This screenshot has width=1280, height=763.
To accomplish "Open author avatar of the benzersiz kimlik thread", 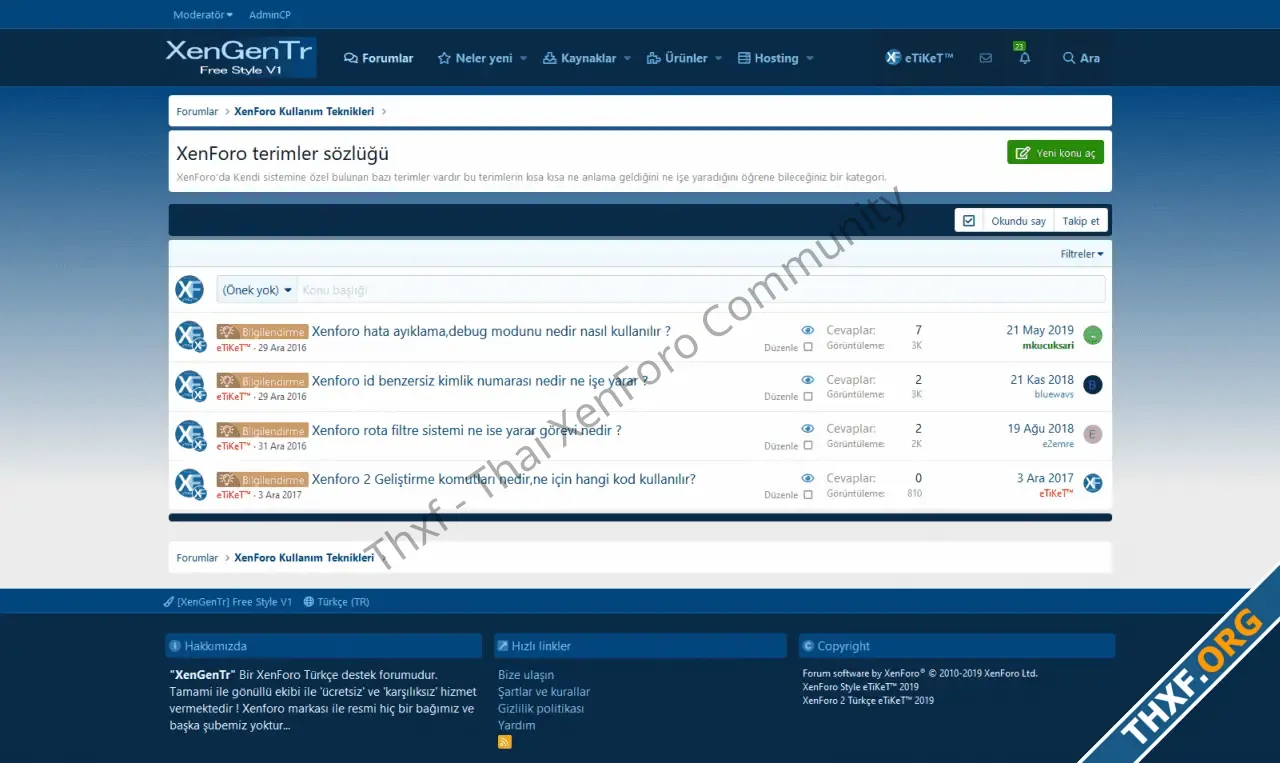I will click(x=190, y=386).
